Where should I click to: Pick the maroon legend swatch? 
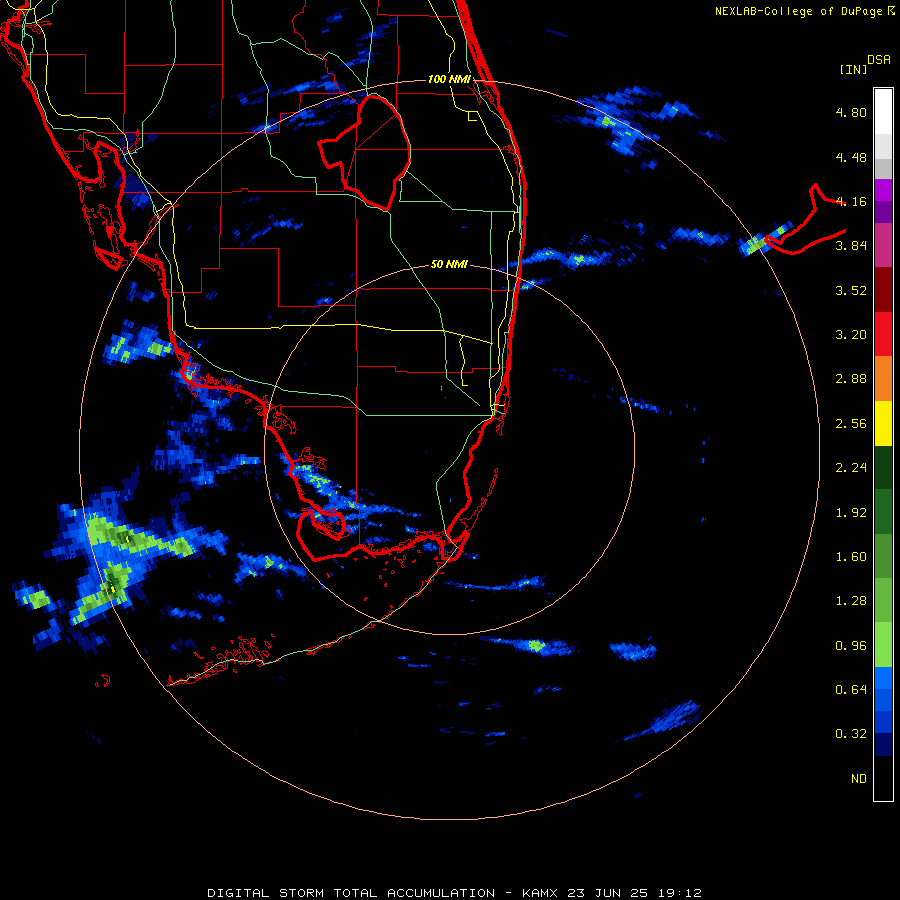pos(883,290)
